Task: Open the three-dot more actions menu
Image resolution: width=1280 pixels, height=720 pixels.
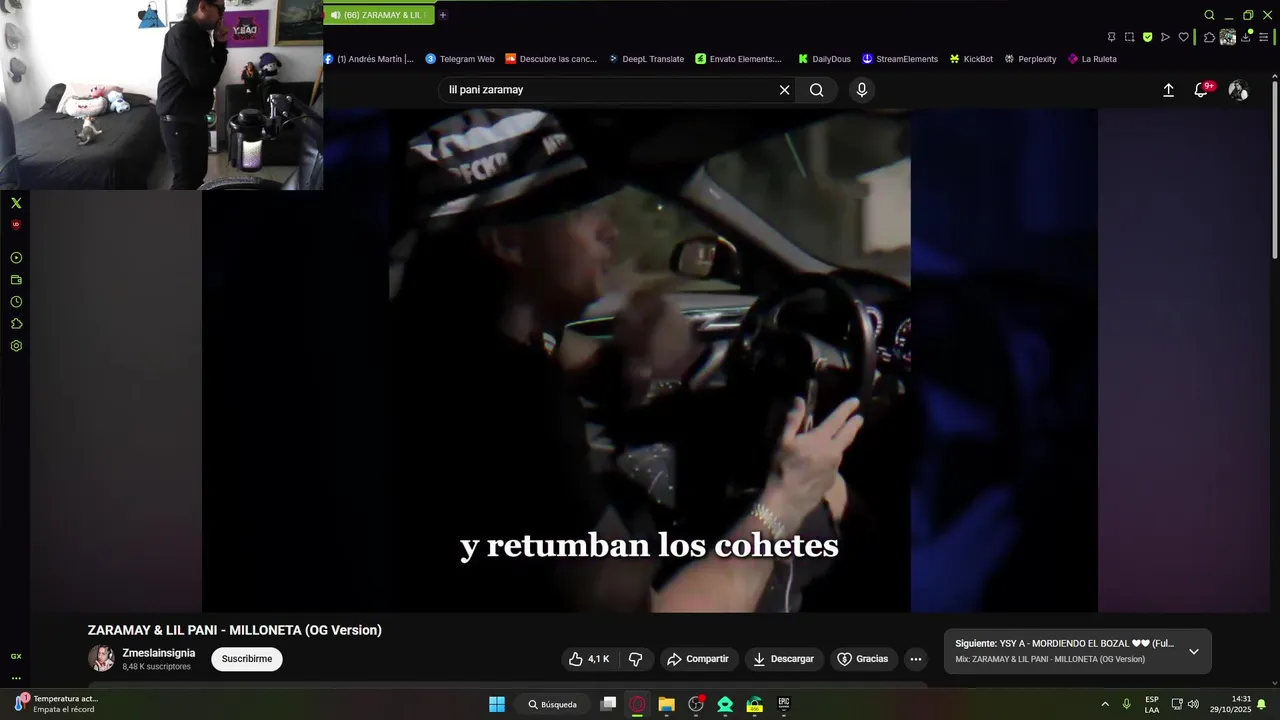Action: click(x=915, y=659)
